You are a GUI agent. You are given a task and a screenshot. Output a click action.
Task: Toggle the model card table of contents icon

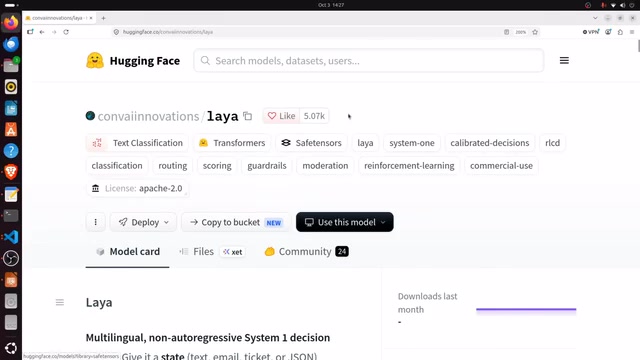pyautogui.click(x=60, y=302)
